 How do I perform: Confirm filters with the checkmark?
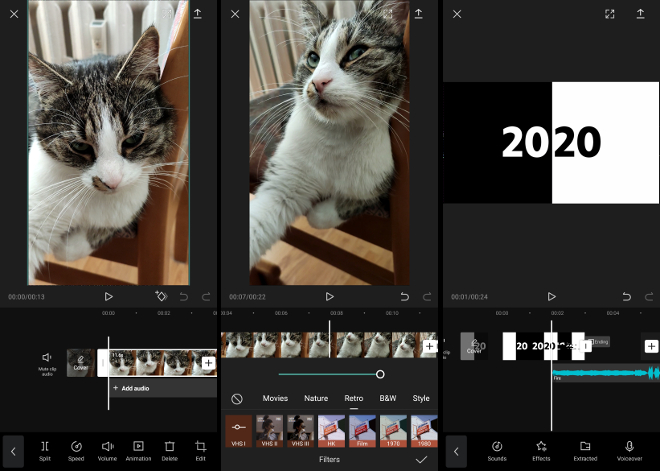[x=421, y=459]
